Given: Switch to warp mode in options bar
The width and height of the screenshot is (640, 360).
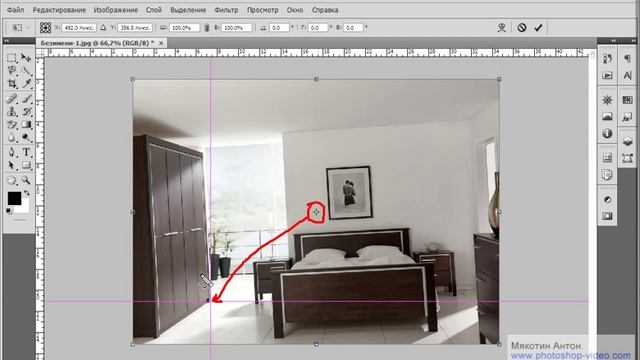Looking at the screenshot, I should pos(502,28).
